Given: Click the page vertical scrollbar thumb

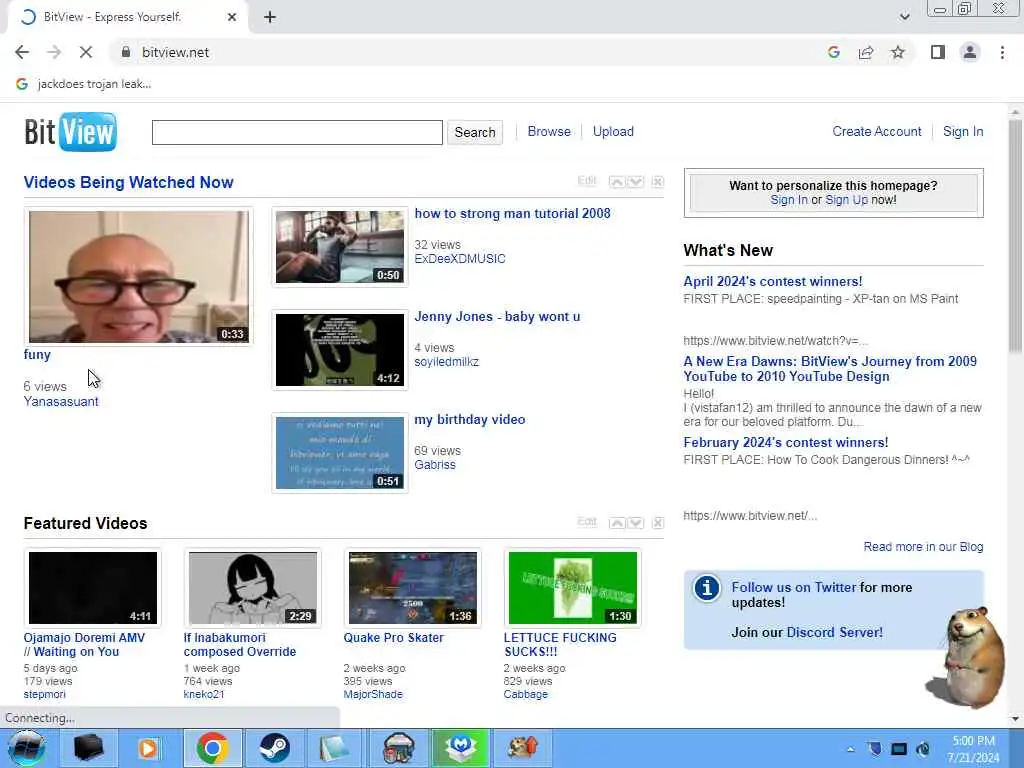Looking at the screenshot, I should (1015, 235).
